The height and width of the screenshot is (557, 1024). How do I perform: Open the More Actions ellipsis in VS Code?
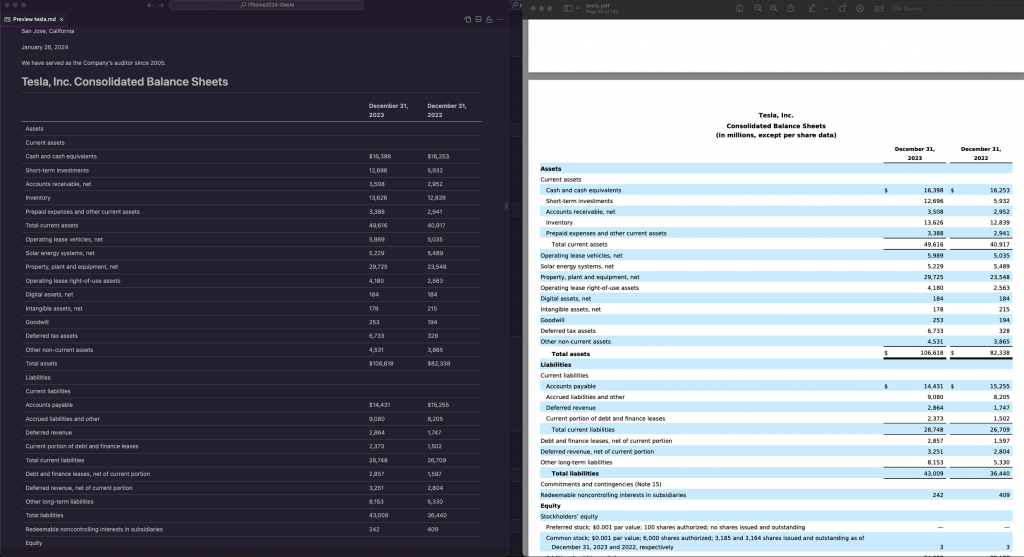tap(500, 20)
